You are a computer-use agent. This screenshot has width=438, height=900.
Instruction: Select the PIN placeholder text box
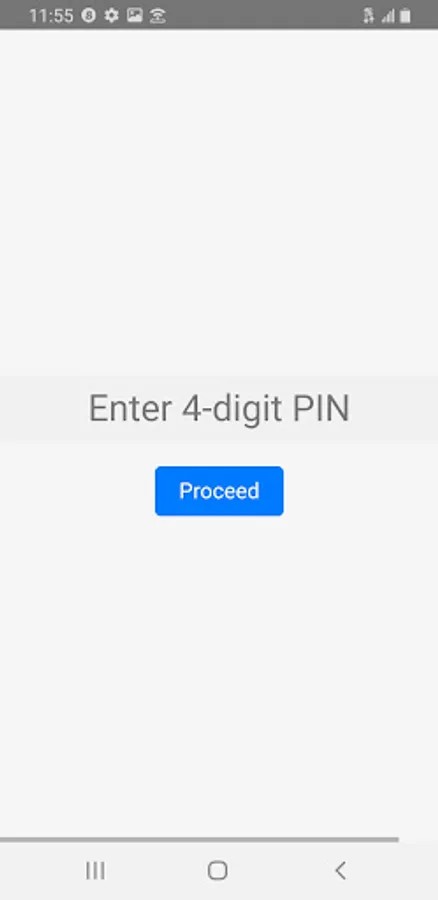pyautogui.click(x=219, y=408)
